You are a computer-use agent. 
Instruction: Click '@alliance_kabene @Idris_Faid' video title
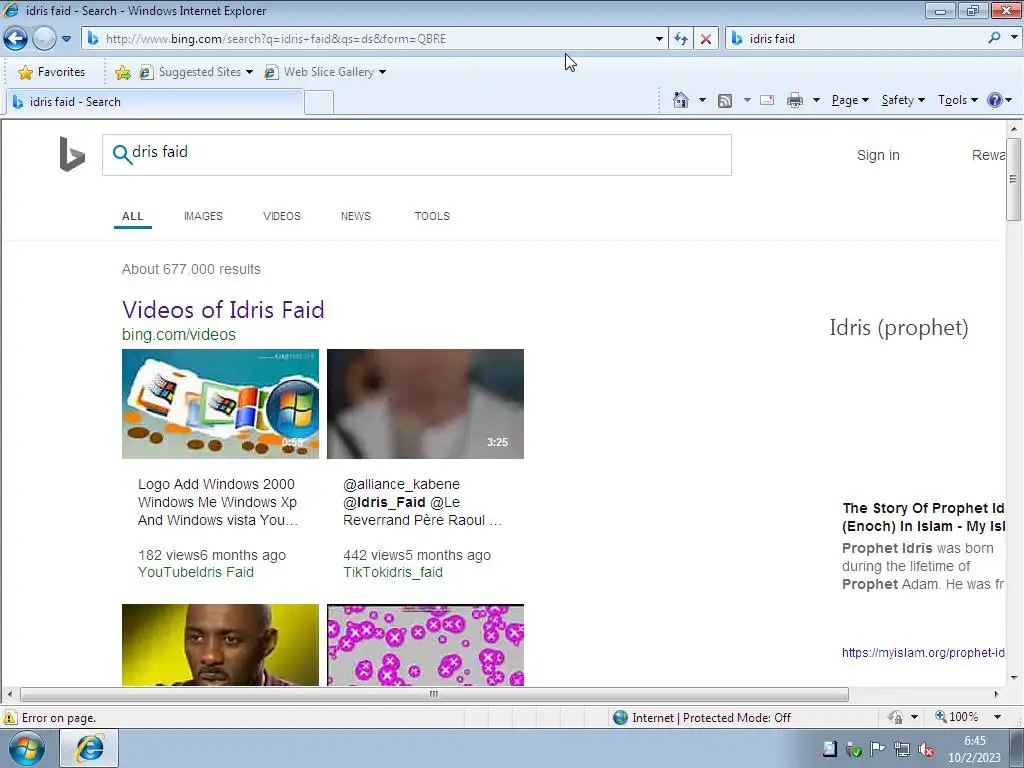coord(422,502)
